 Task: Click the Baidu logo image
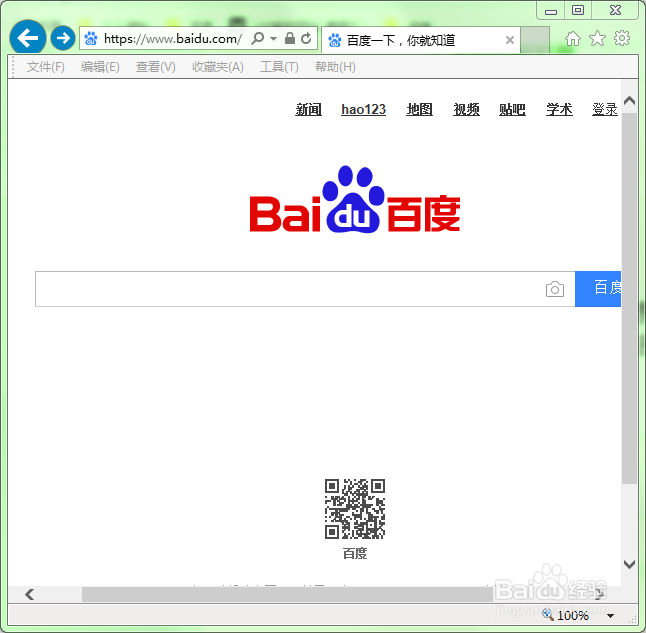coord(355,199)
